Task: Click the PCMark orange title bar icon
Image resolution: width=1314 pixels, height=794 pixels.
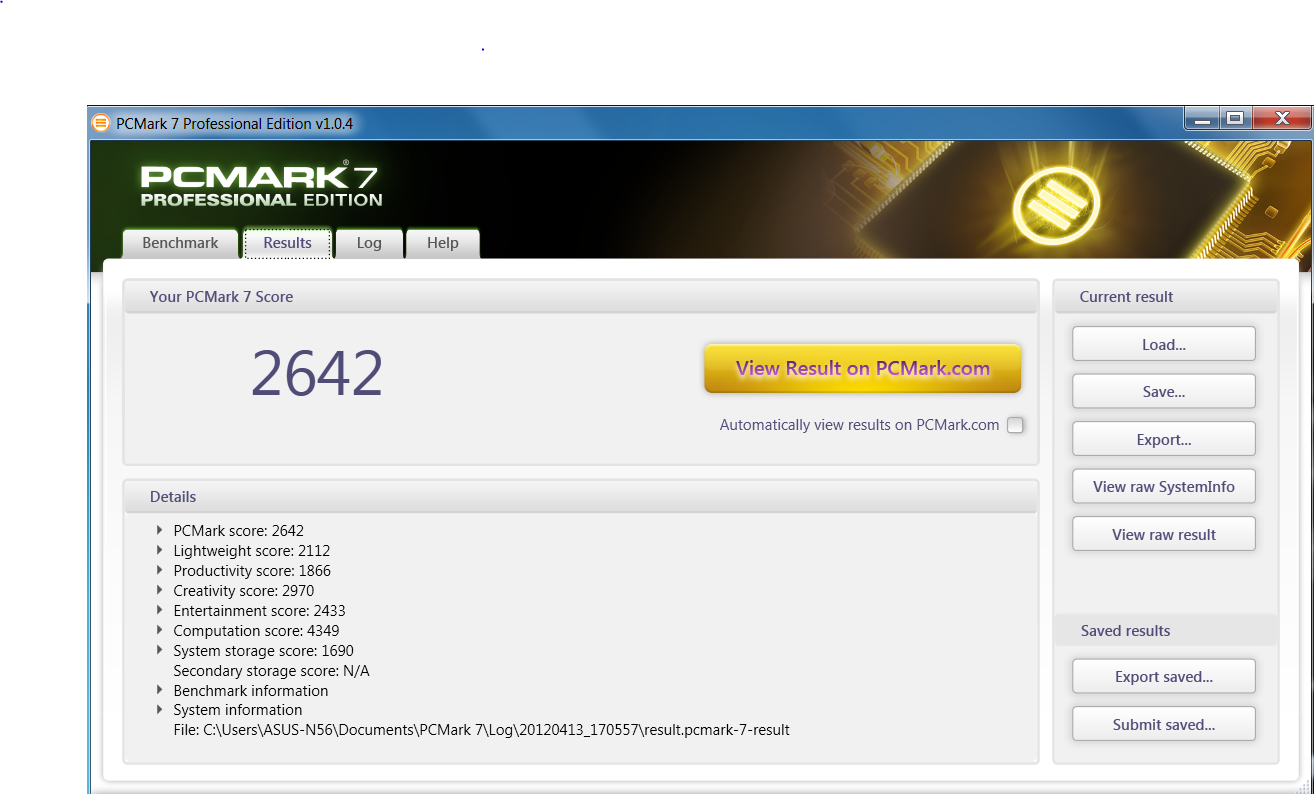Action: tap(100, 123)
